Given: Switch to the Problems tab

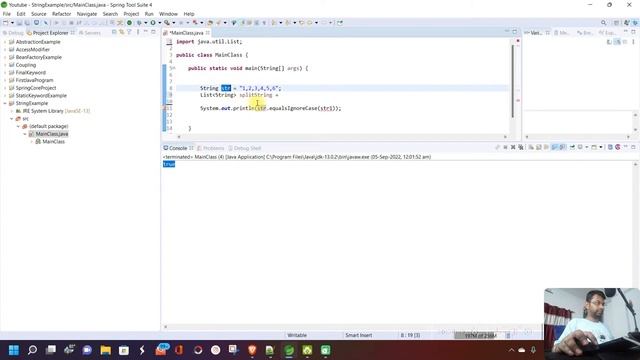Looking at the screenshot, I should point(211,148).
